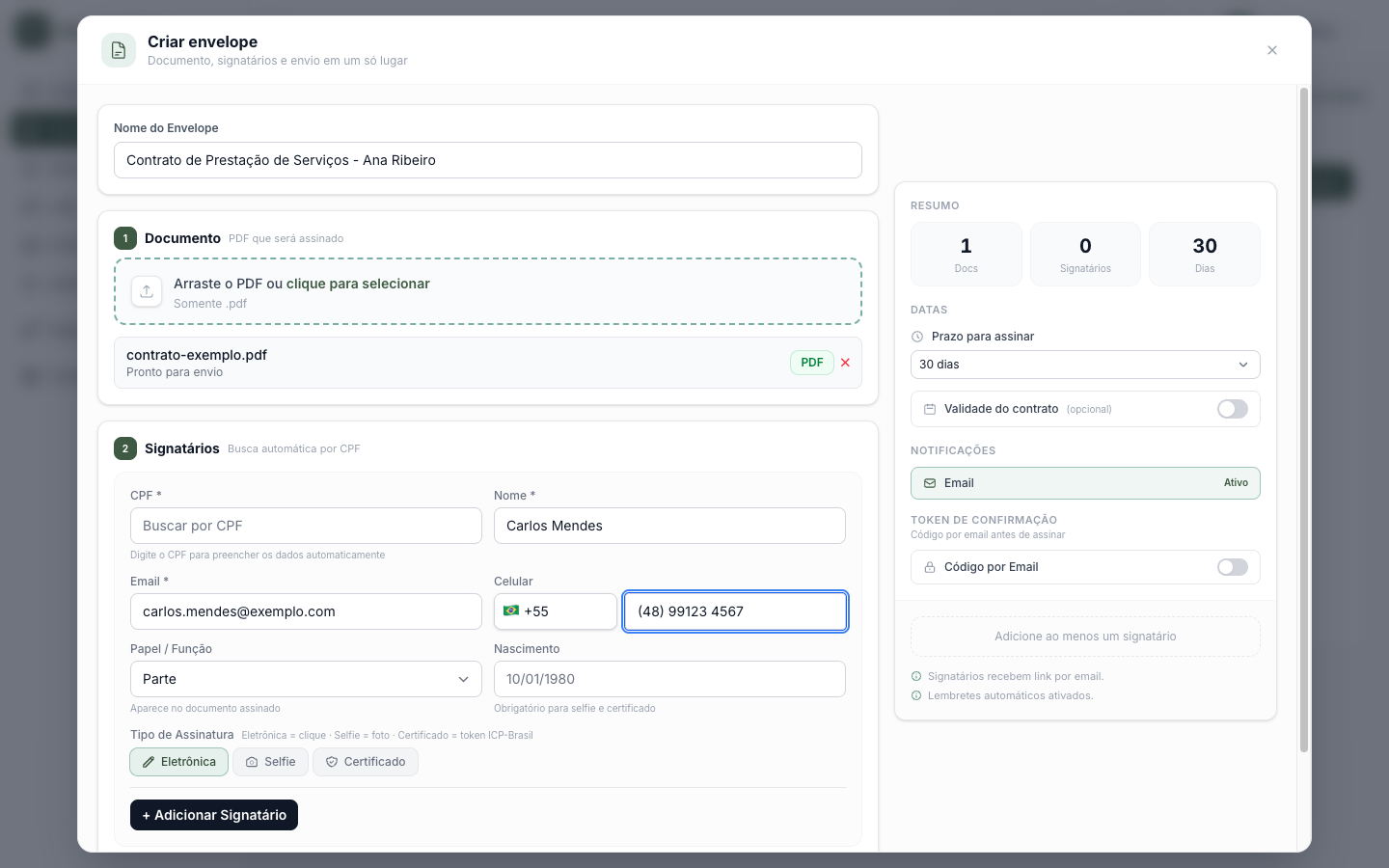Select Eletrônica signature type
Image resolution: width=1389 pixels, height=868 pixels.
pyautogui.click(x=179, y=762)
